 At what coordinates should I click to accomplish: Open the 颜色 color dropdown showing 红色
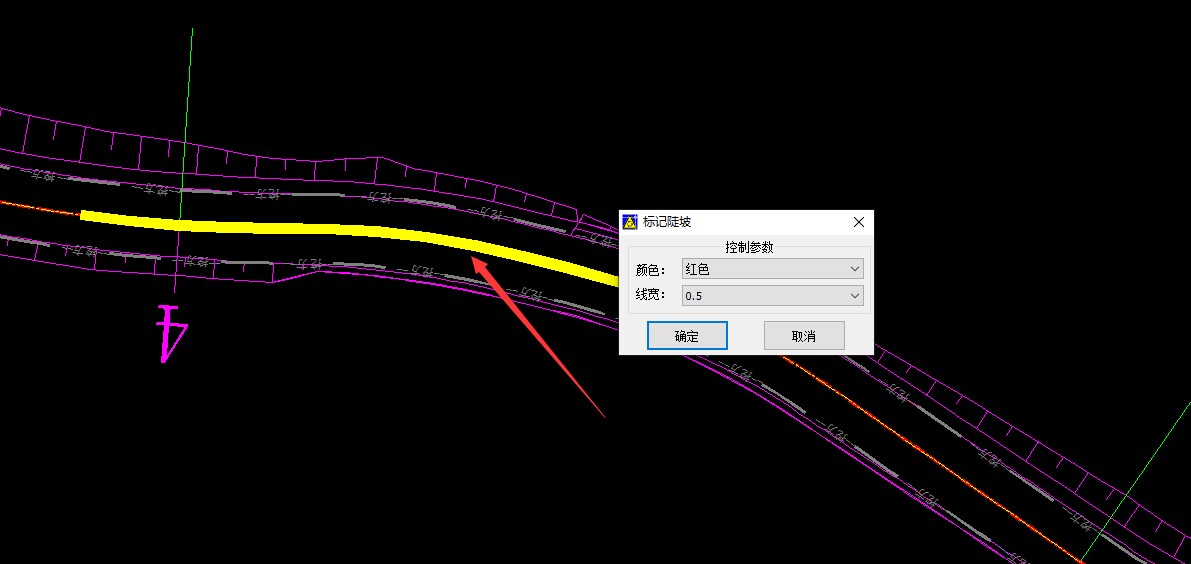point(771,269)
